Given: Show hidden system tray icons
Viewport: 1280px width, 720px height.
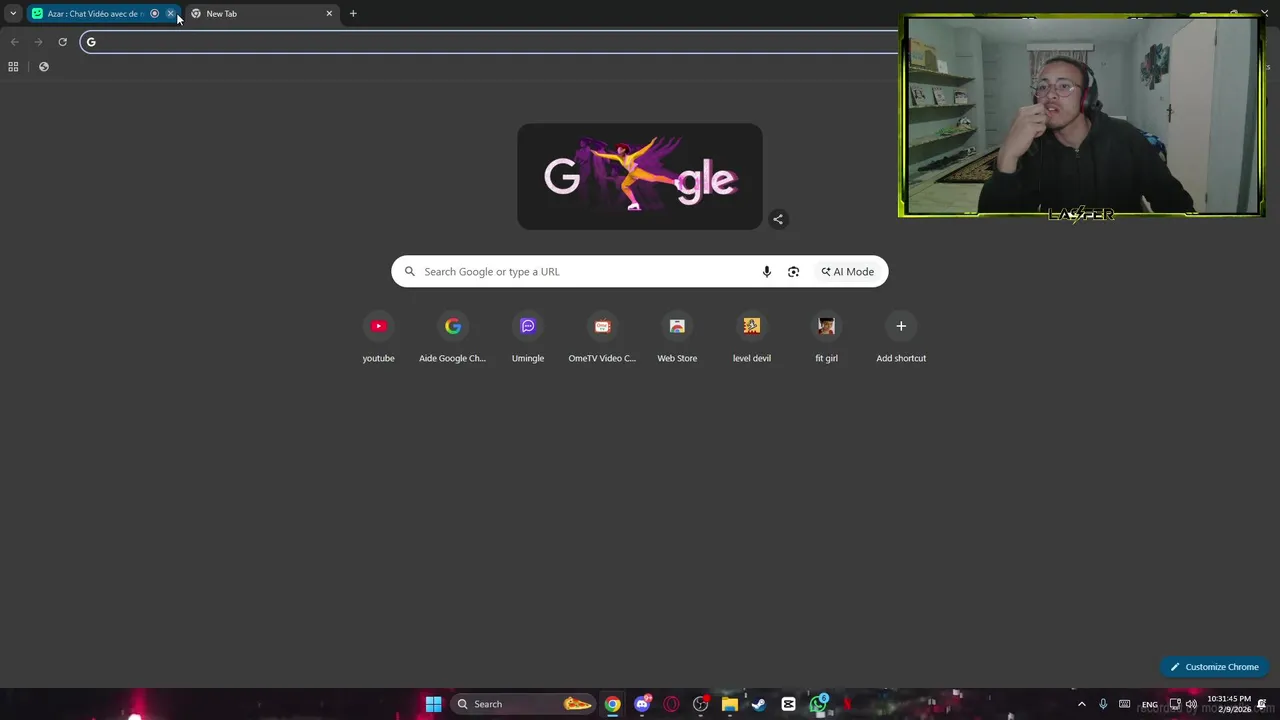Looking at the screenshot, I should 1081,704.
